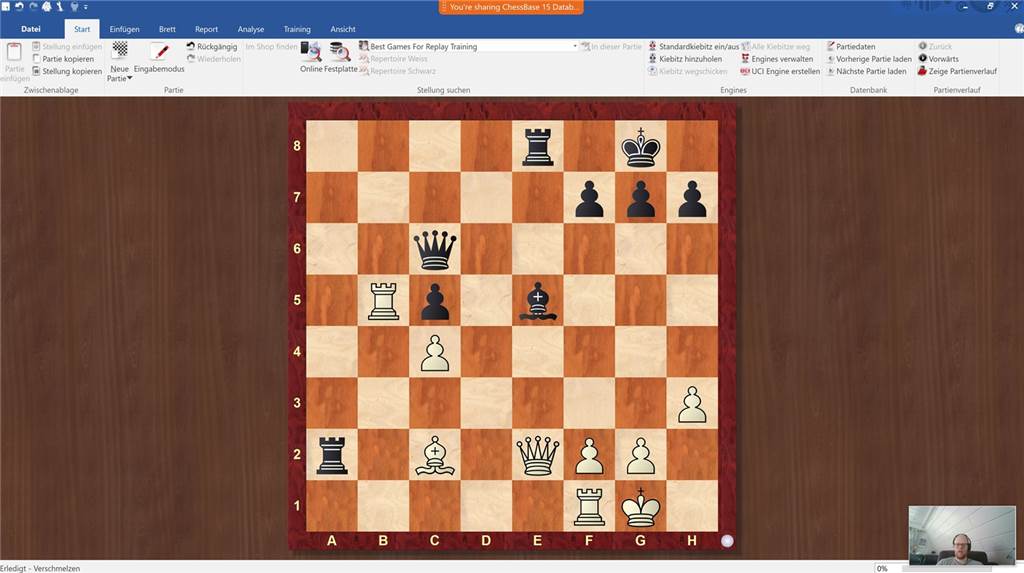Click Best Games For Replay Training icon
This screenshot has height=573, width=1024.
(364, 46)
